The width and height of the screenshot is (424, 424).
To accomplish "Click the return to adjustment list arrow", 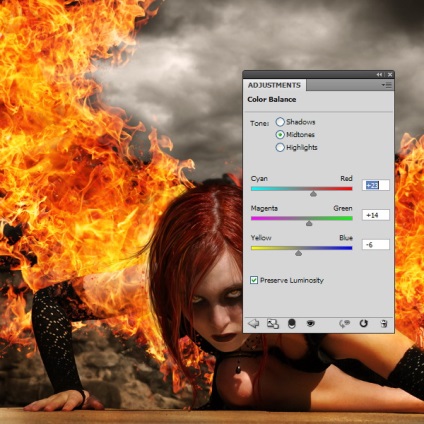I will click(x=254, y=323).
